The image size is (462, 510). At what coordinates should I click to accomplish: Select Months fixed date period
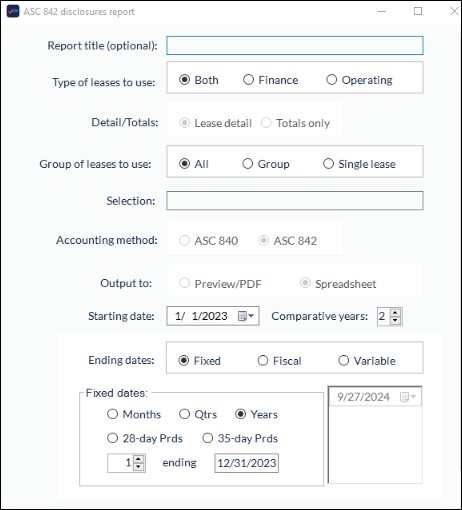tap(134, 414)
